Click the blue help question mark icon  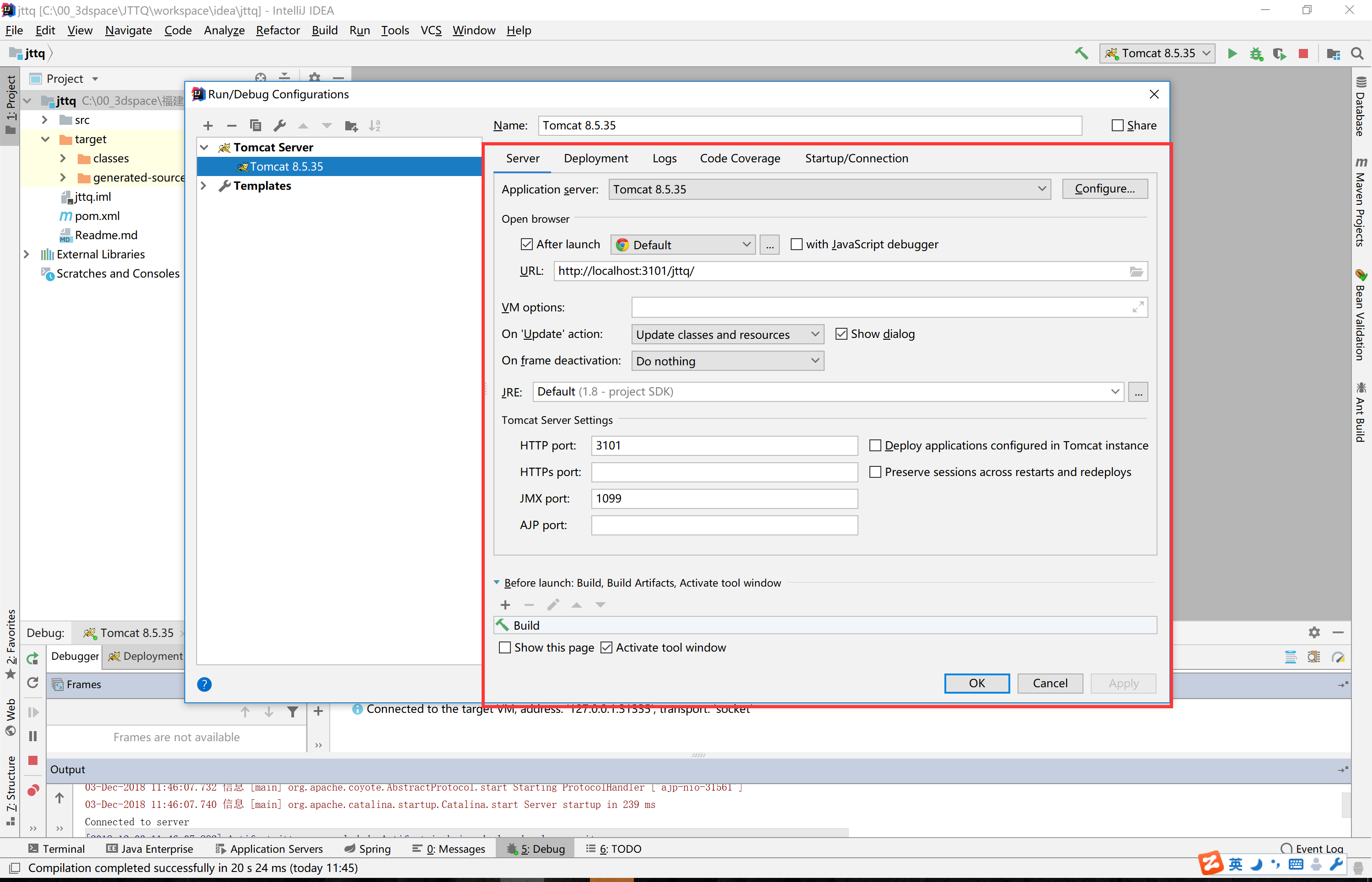[204, 684]
